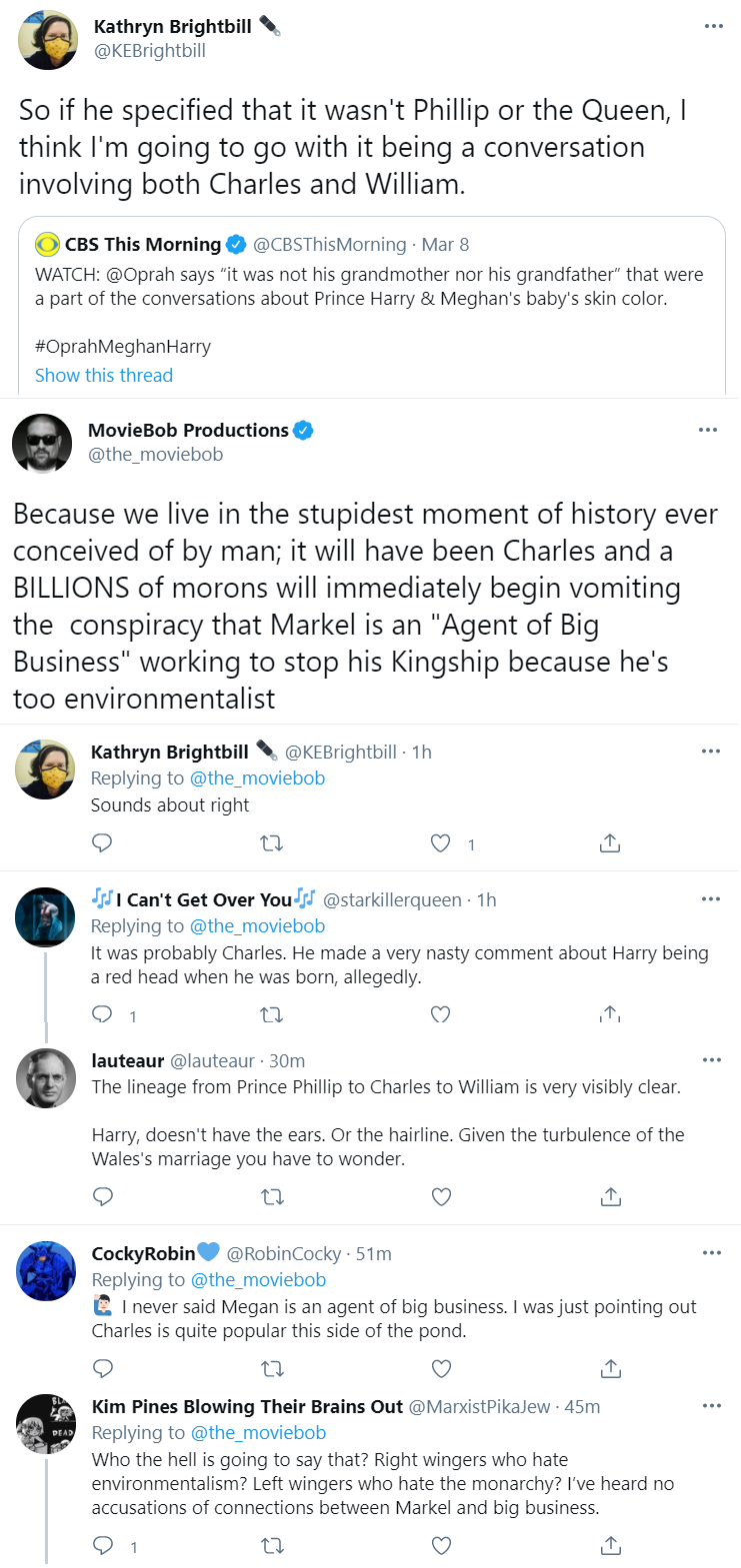
Task: Open lauteaur's profile picture
Action: pyautogui.click(x=46, y=1078)
